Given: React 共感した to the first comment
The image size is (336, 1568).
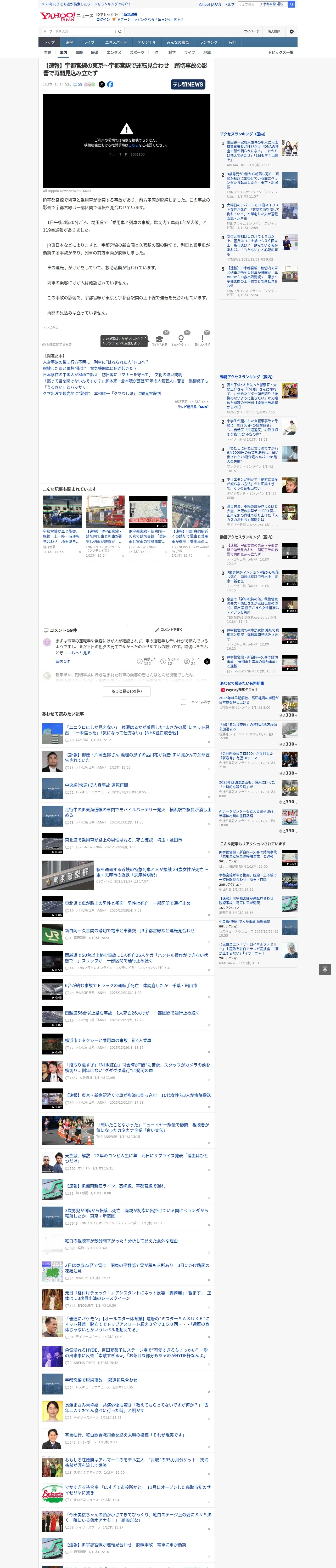Looking at the screenshot, I should 146,661.
